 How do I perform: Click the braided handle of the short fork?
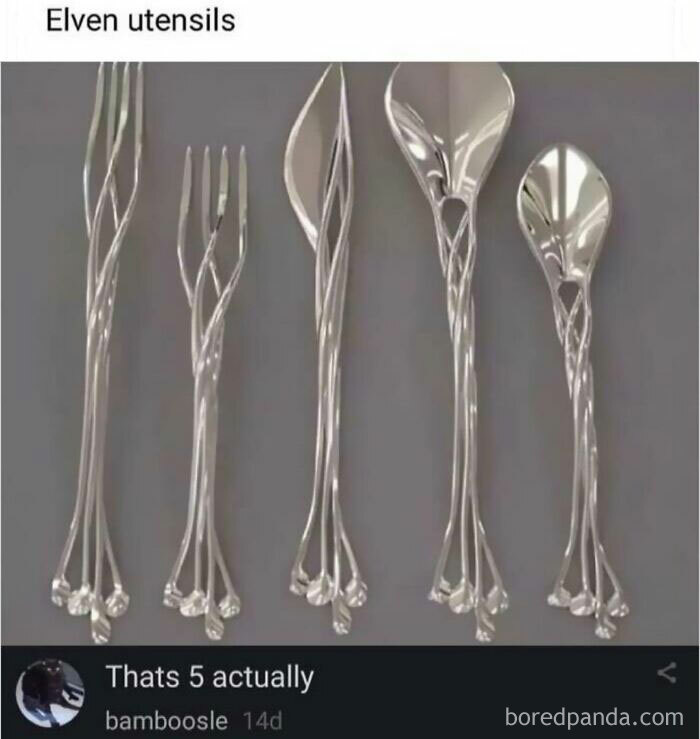pyautogui.click(x=205, y=377)
